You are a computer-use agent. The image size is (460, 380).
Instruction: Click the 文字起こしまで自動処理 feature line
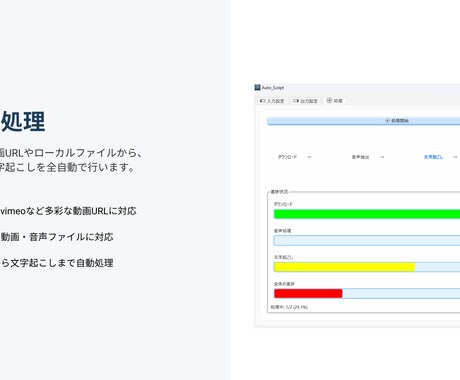pos(57,263)
